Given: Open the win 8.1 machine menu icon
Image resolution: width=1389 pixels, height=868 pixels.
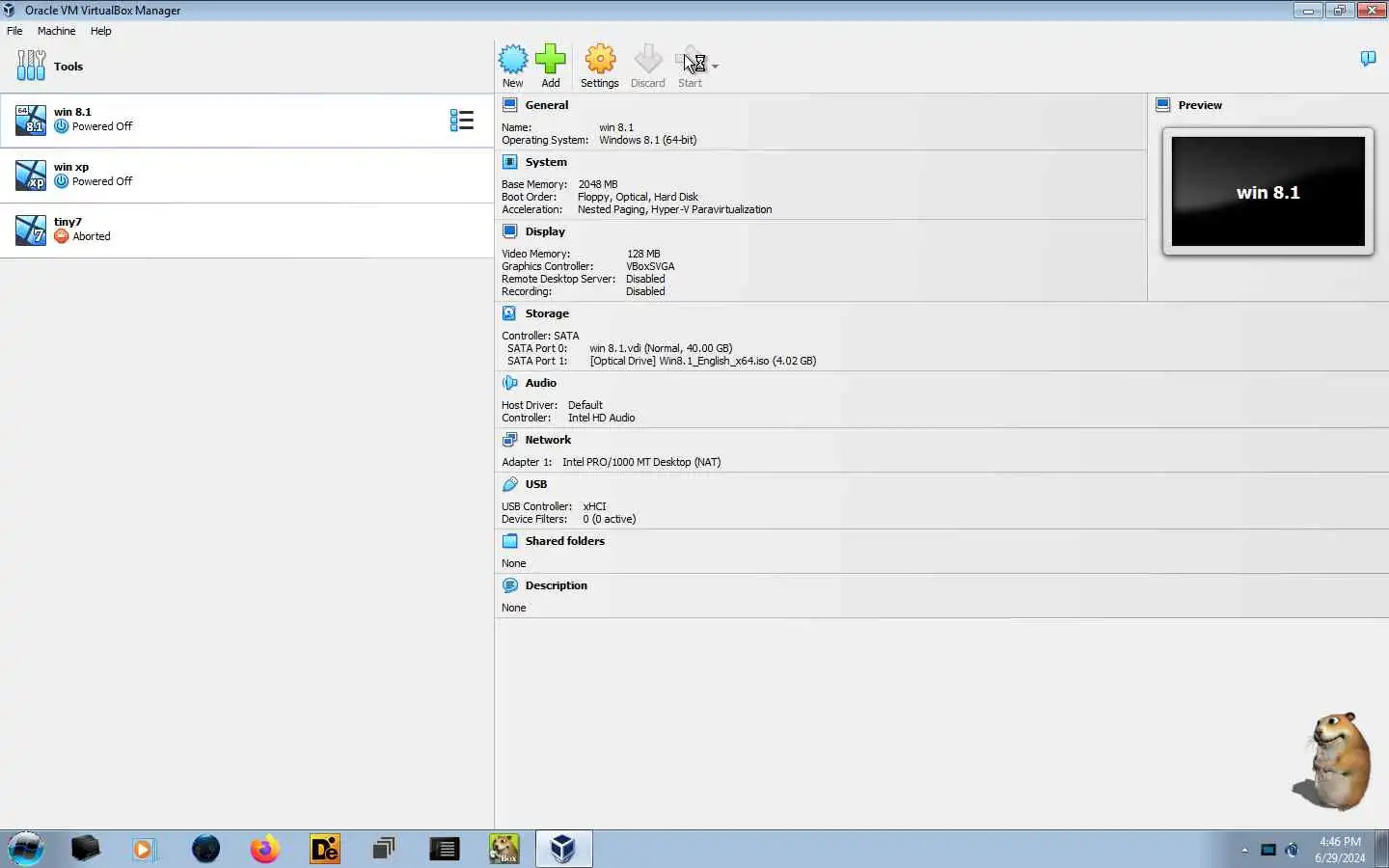Looking at the screenshot, I should 462,121.
